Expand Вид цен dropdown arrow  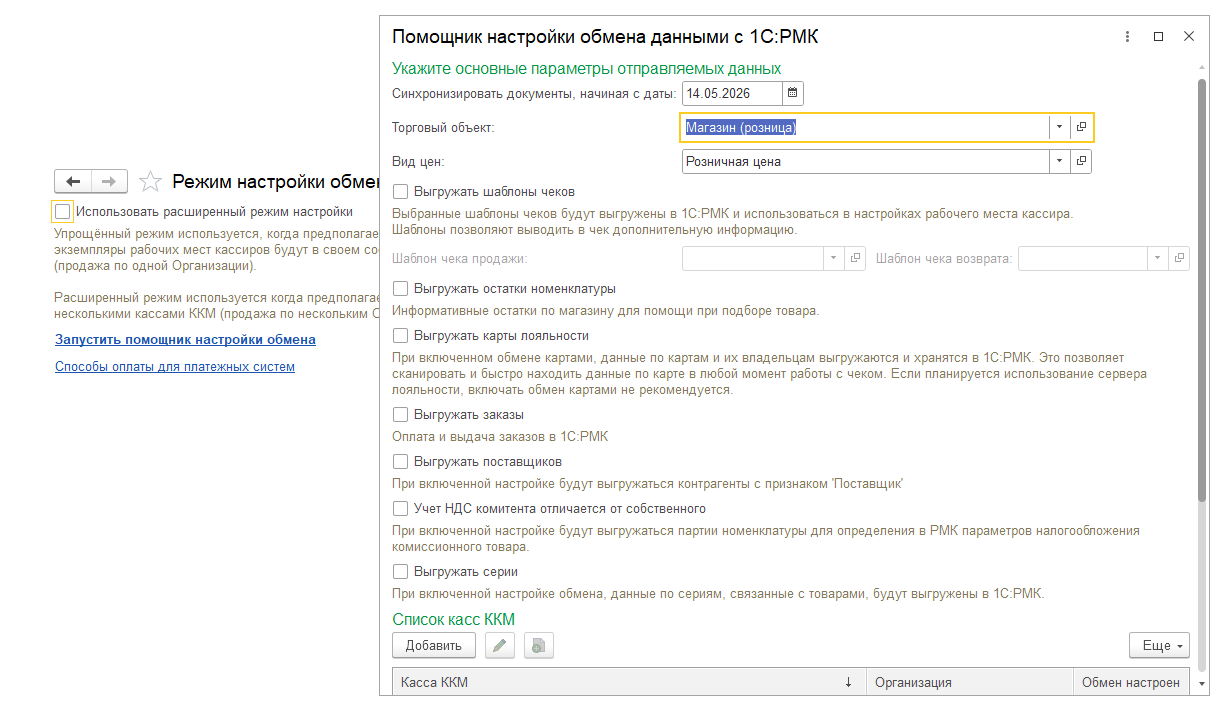1059,161
